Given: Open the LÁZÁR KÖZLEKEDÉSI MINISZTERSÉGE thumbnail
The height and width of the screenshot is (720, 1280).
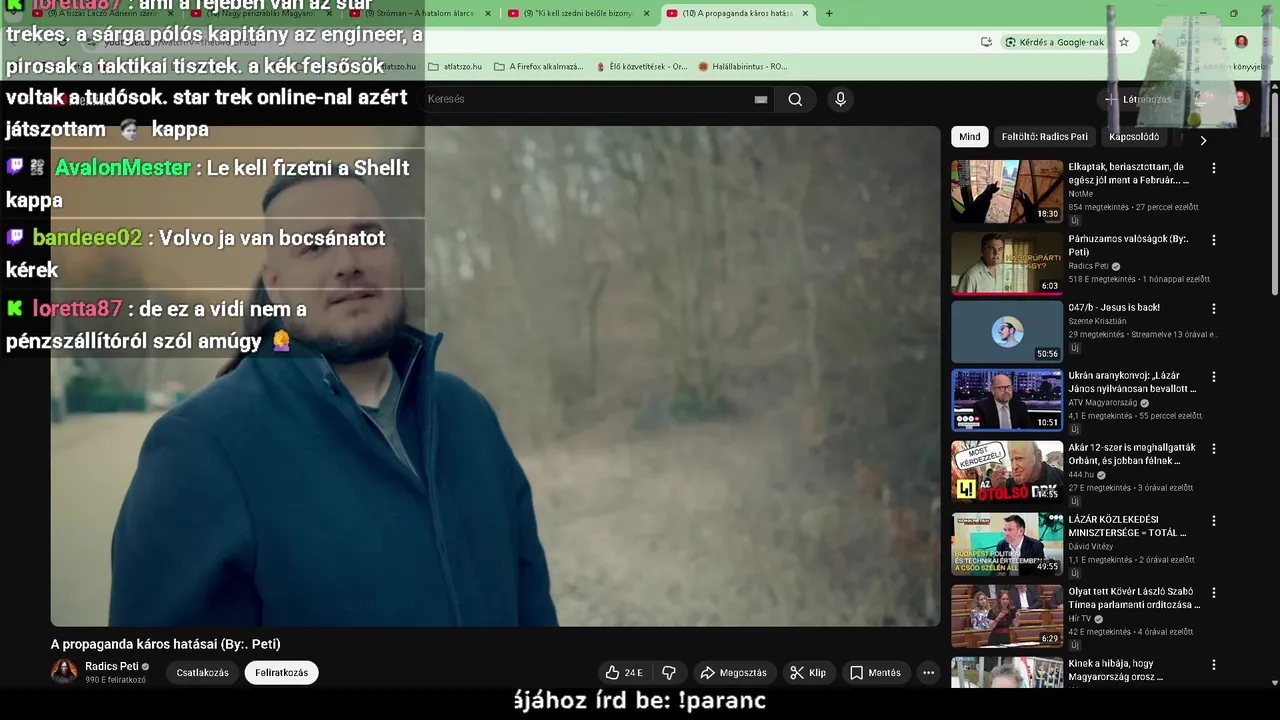Looking at the screenshot, I should tap(1007, 544).
